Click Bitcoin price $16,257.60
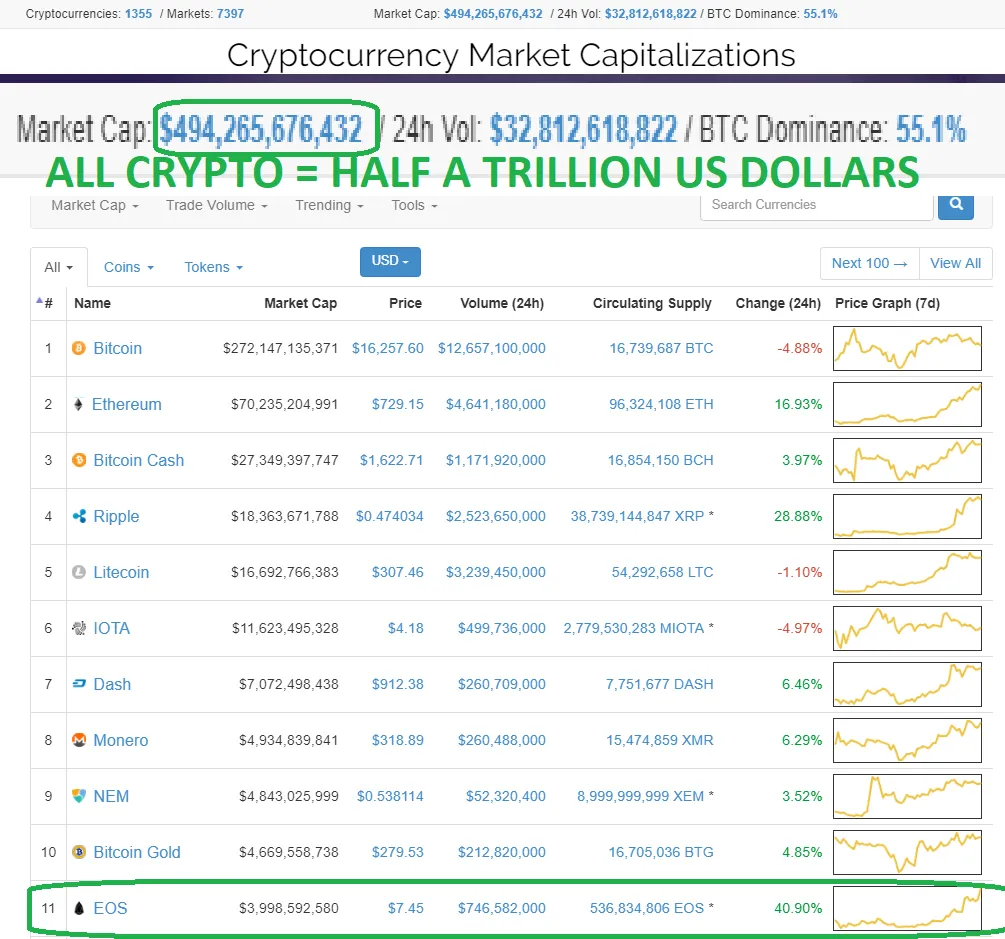This screenshot has height=939, width=1005. [x=388, y=348]
